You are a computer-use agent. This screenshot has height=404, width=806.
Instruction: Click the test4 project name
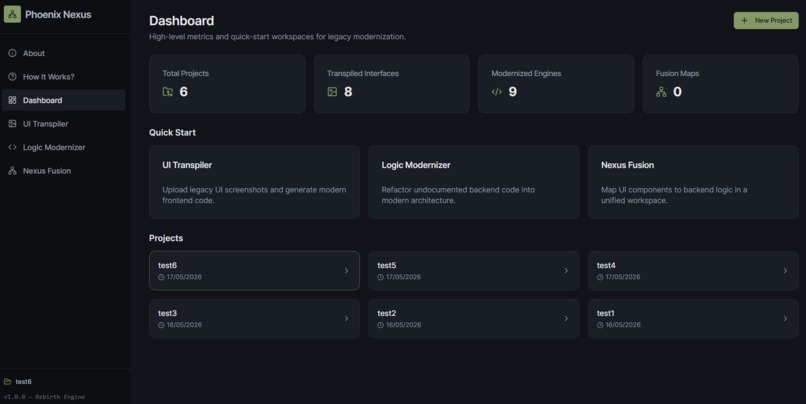606,265
